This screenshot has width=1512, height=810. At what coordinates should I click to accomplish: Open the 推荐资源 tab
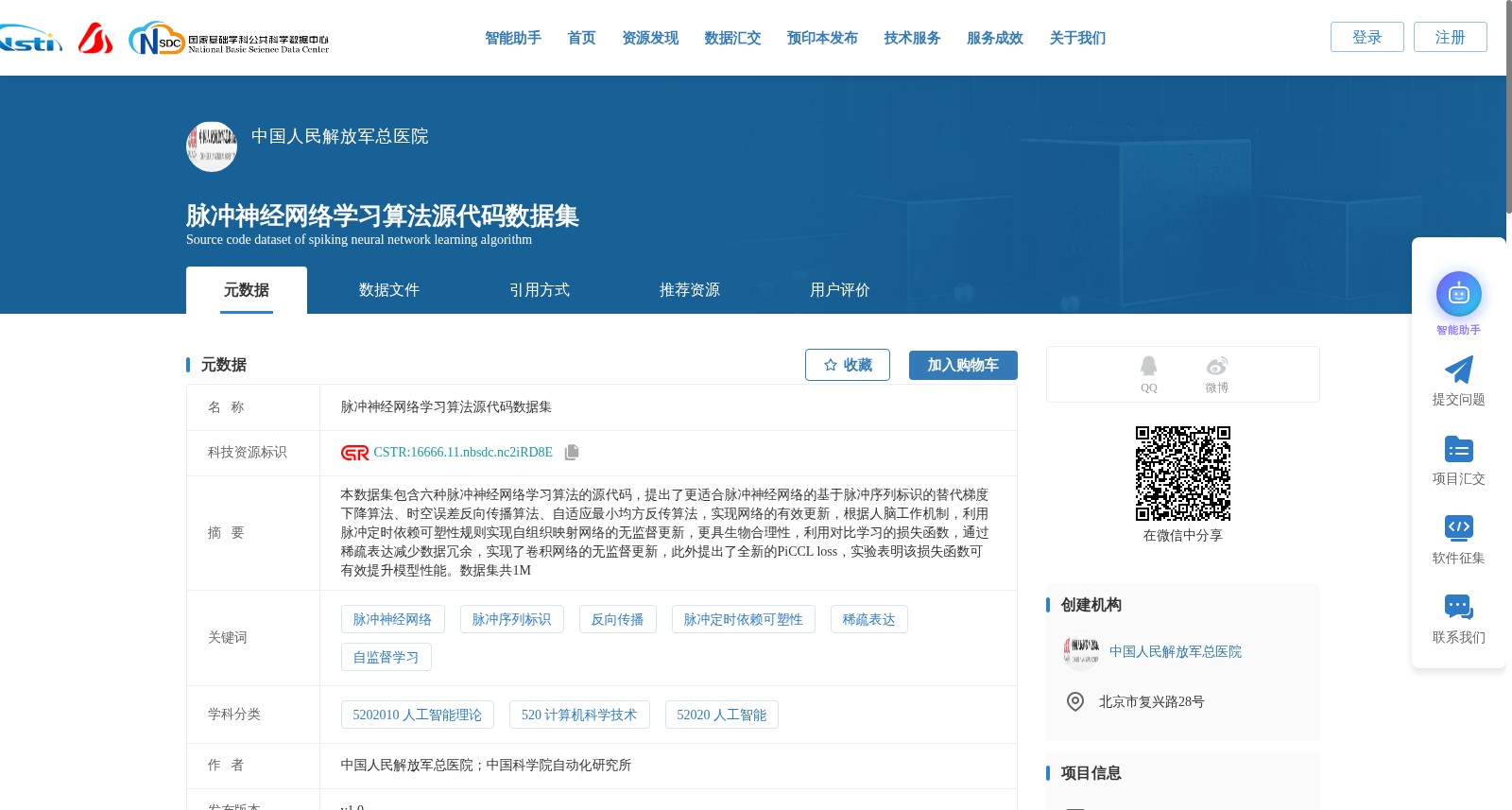(689, 290)
